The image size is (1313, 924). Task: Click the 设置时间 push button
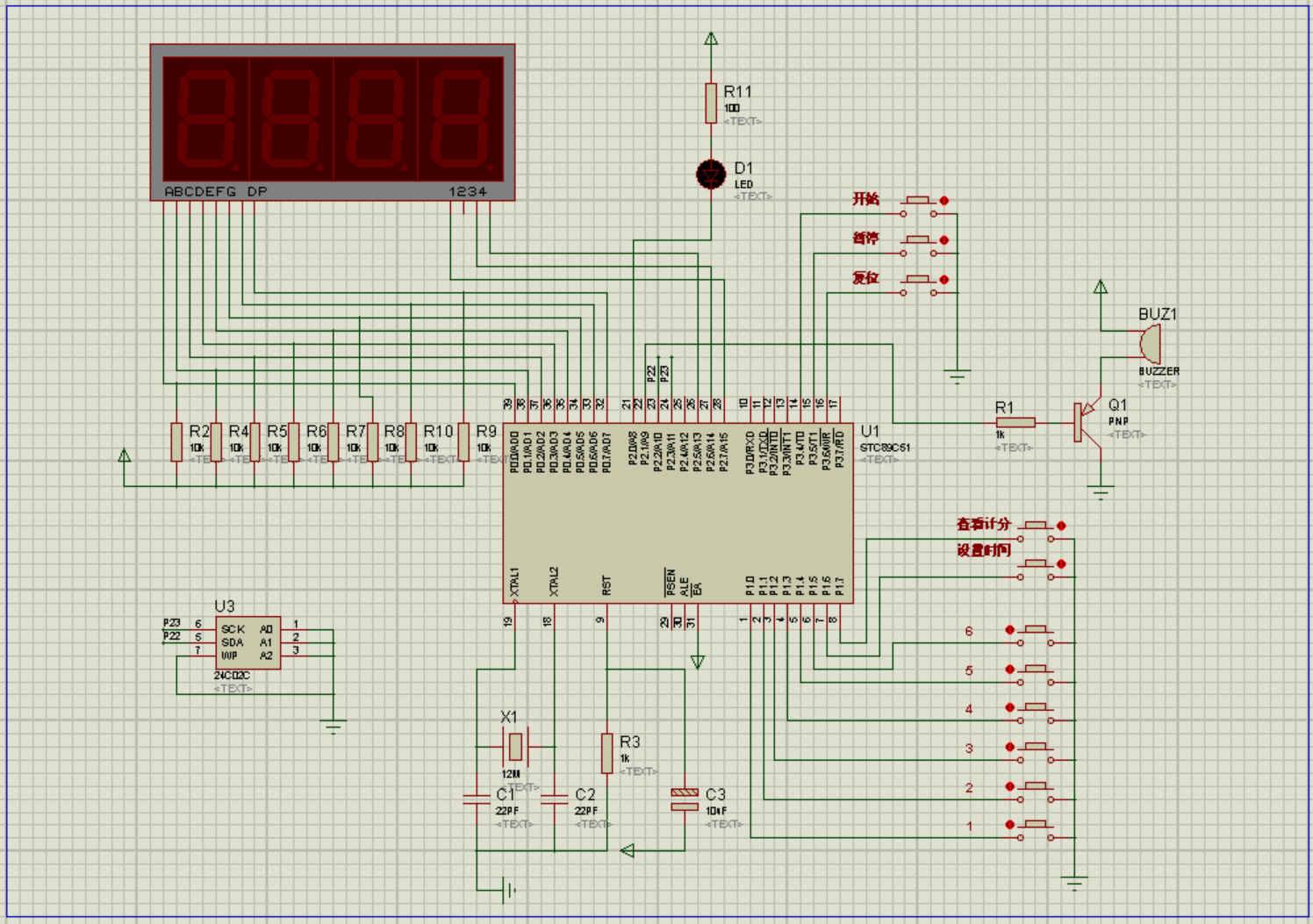click(1036, 569)
